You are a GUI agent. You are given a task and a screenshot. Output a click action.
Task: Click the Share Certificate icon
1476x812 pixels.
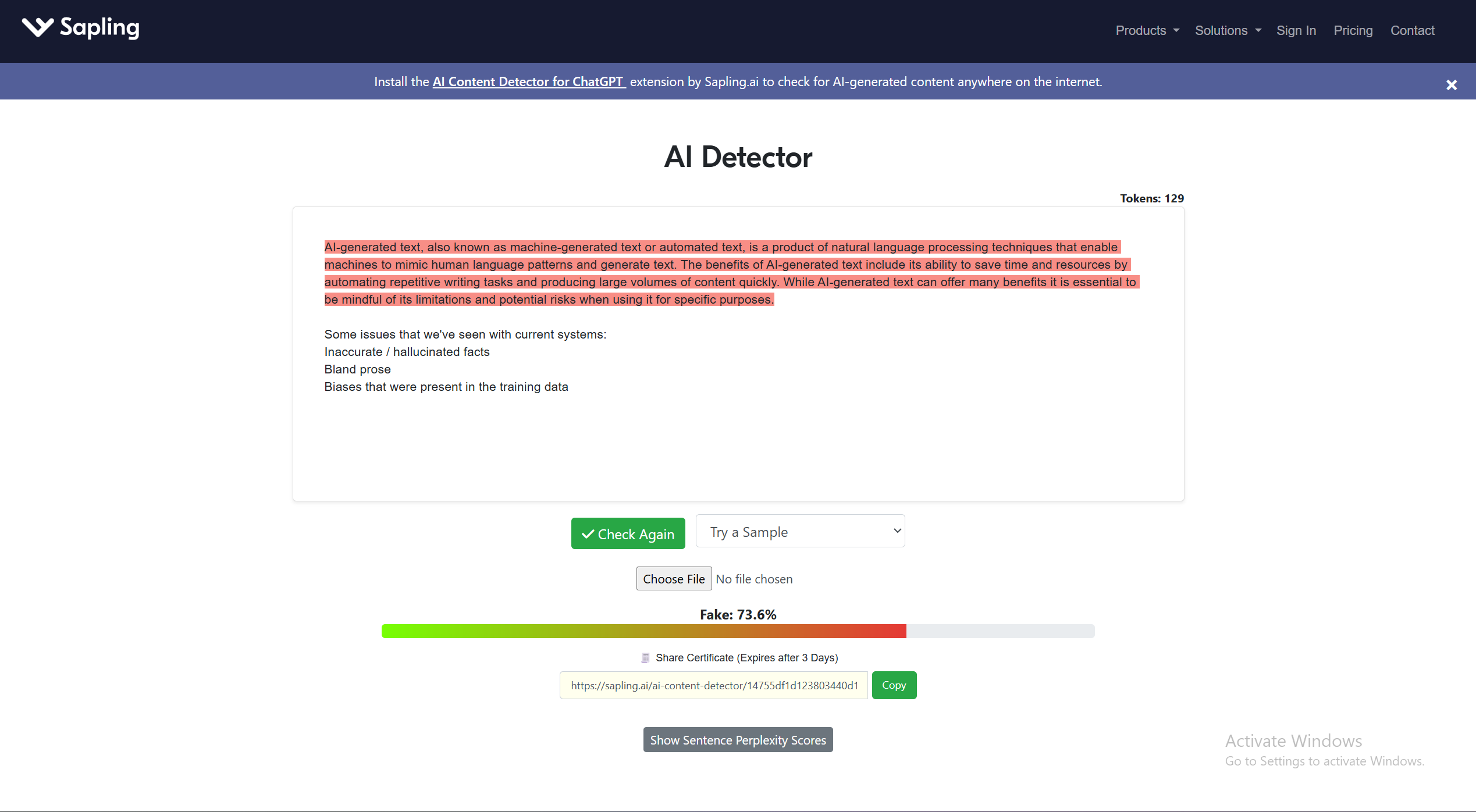(x=645, y=658)
